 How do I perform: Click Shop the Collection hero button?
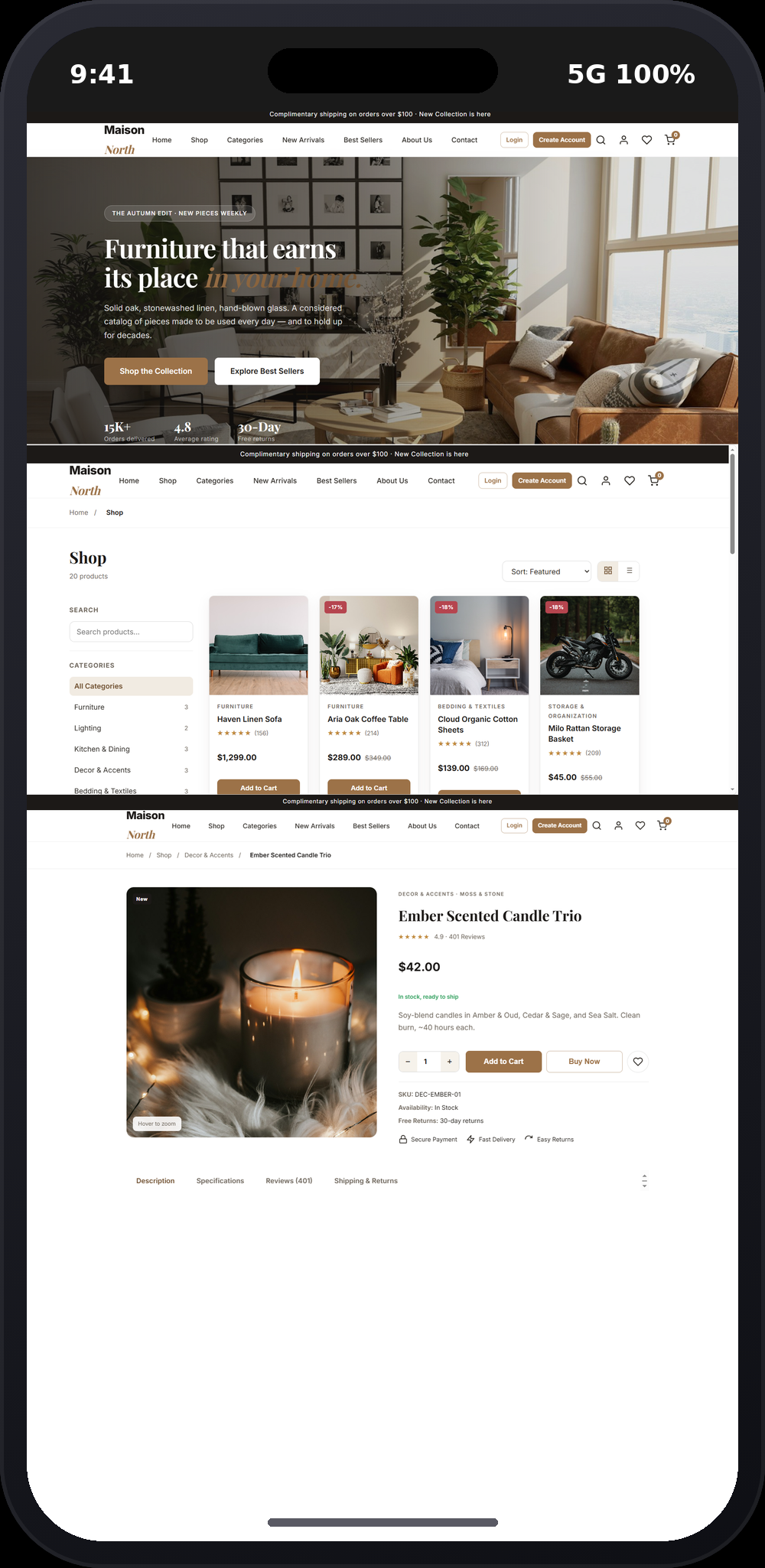point(156,371)
